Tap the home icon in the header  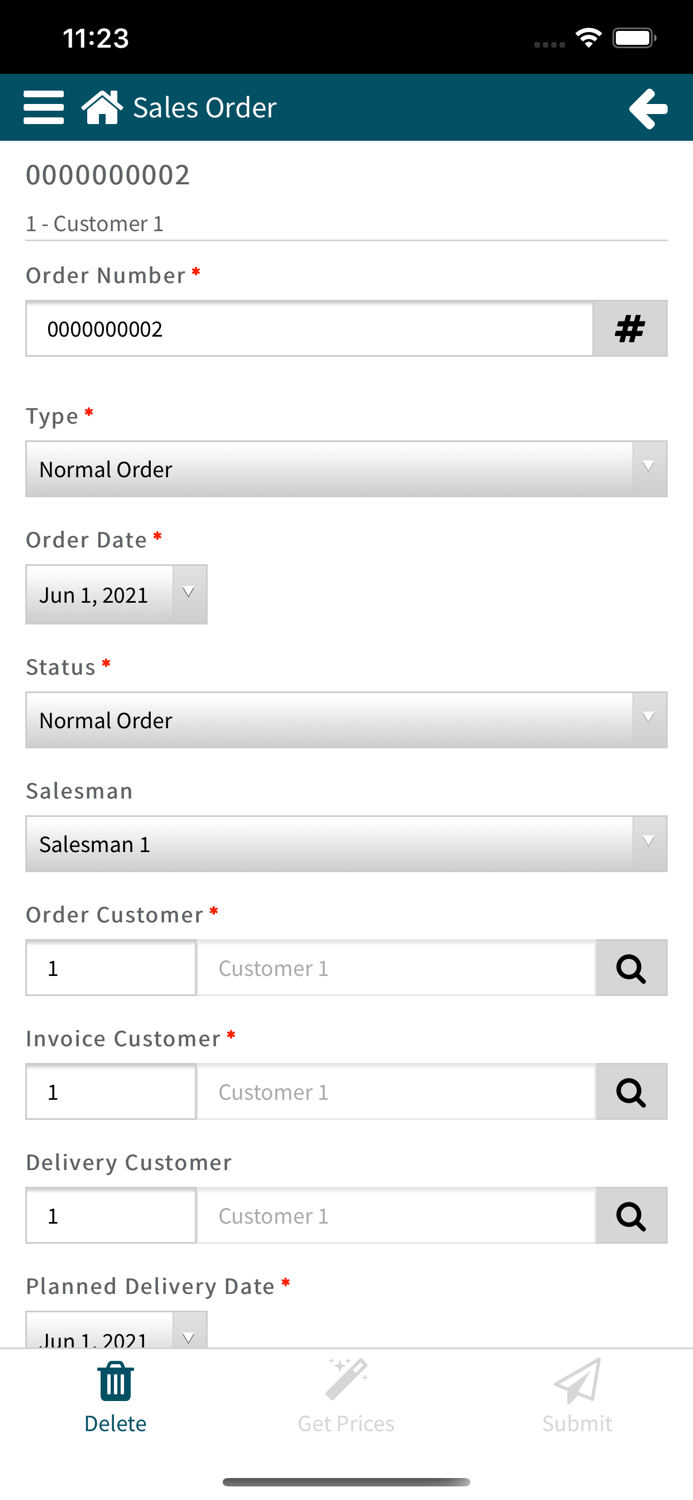101,107
